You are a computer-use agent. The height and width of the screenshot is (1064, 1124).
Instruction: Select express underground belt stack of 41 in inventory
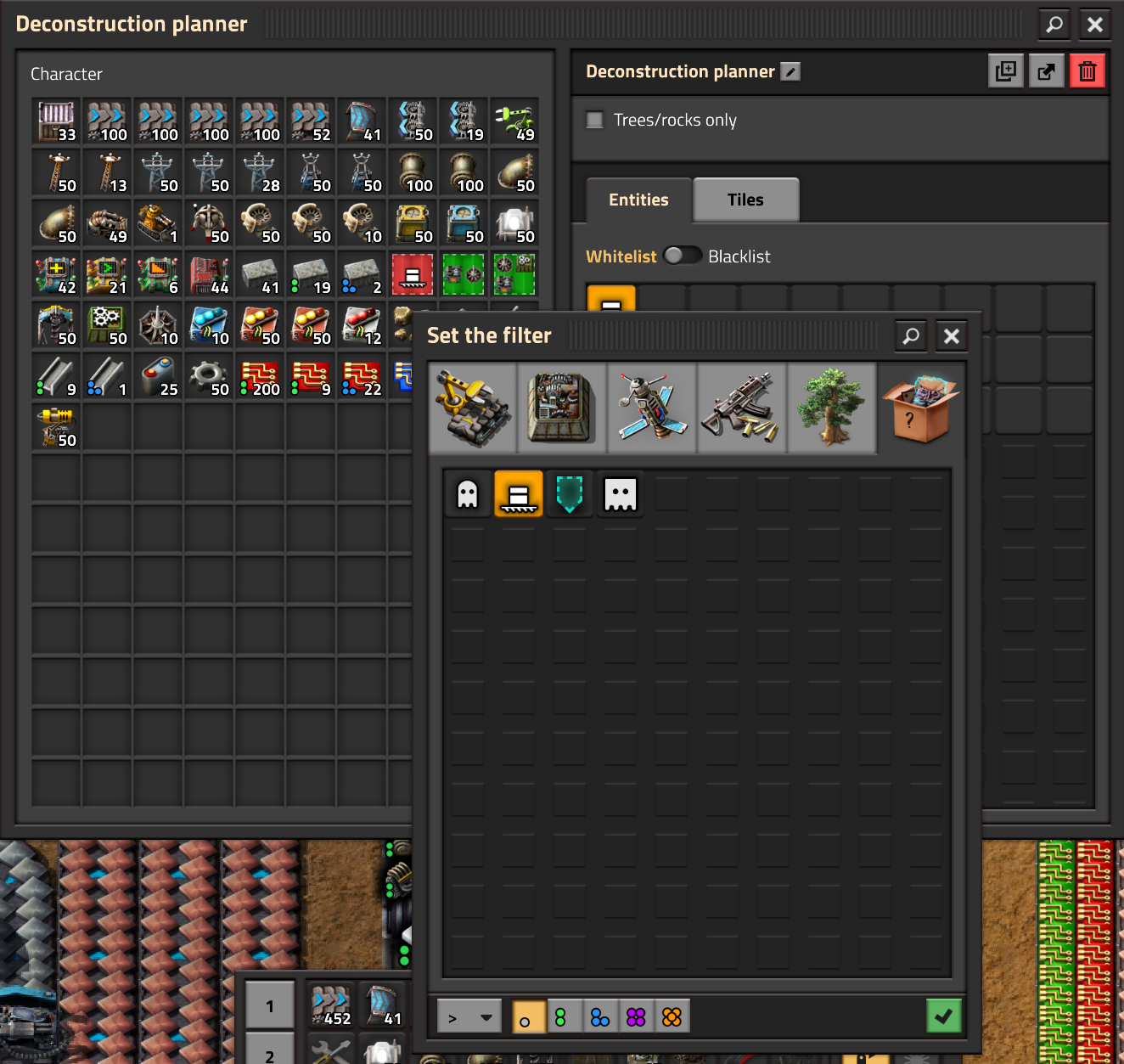coord(362,121)
